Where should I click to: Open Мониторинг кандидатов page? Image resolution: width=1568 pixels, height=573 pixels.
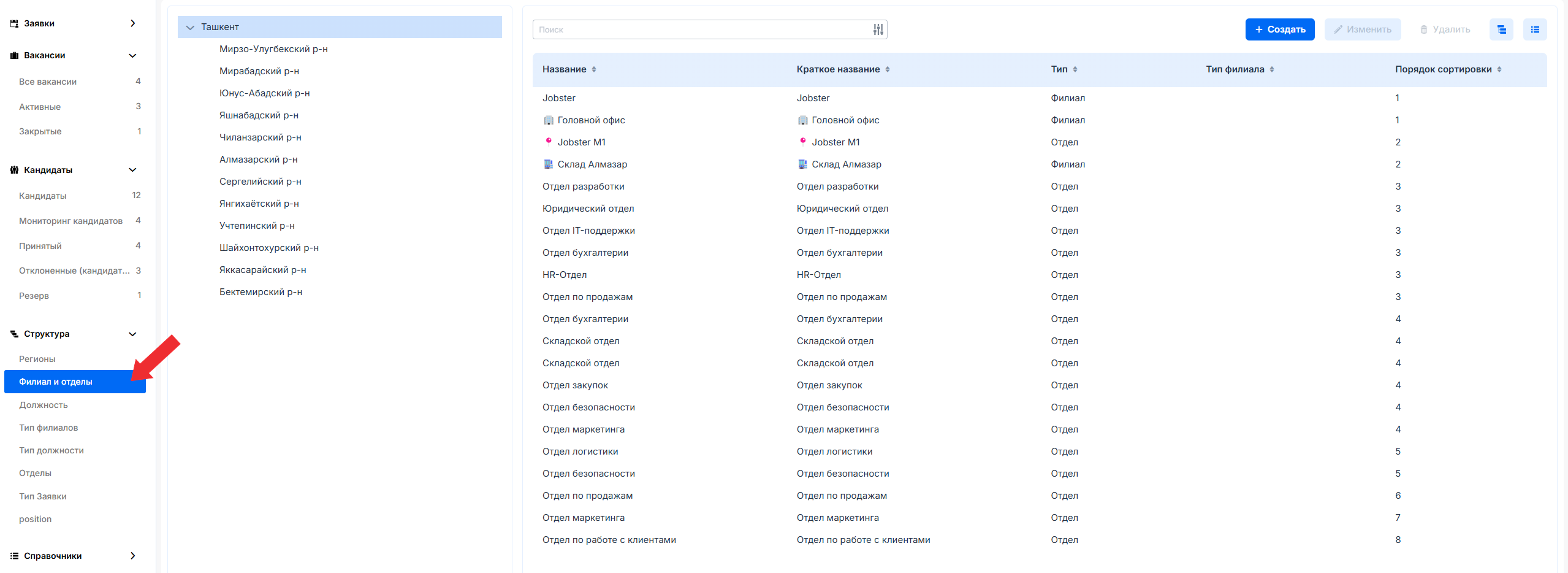click(x=70, y=221)
